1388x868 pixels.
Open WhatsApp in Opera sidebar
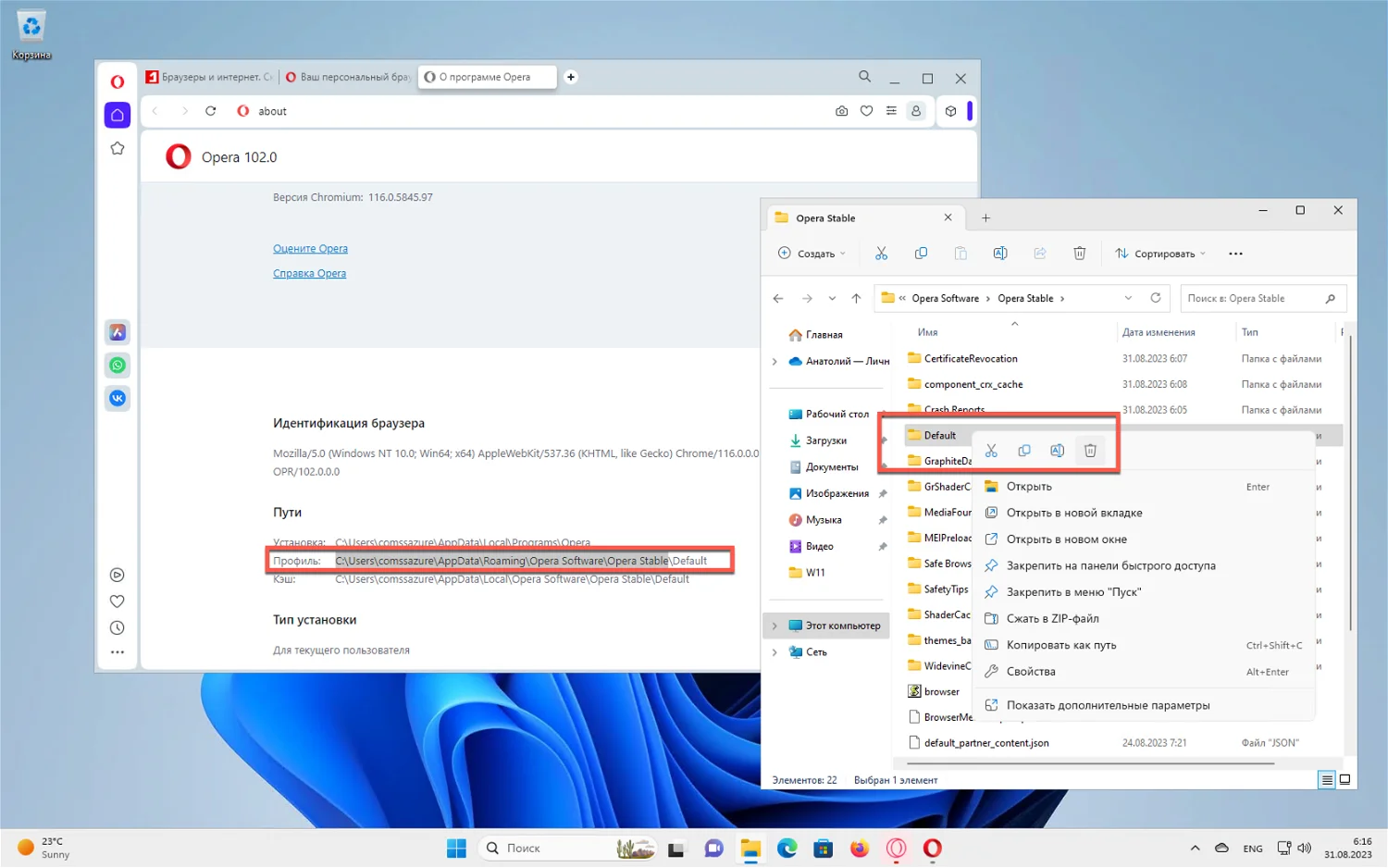point(118,366)
